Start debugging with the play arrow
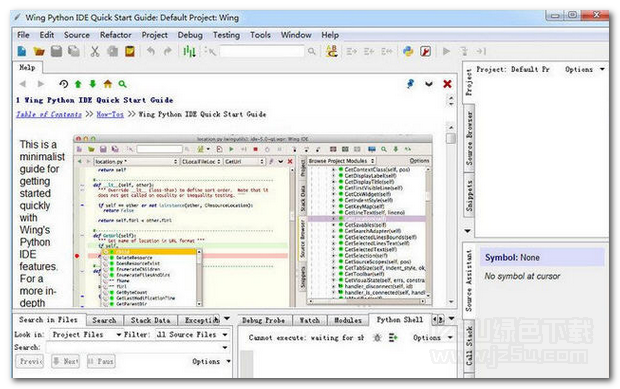The image size is (620, 389). tap(446, 51)
